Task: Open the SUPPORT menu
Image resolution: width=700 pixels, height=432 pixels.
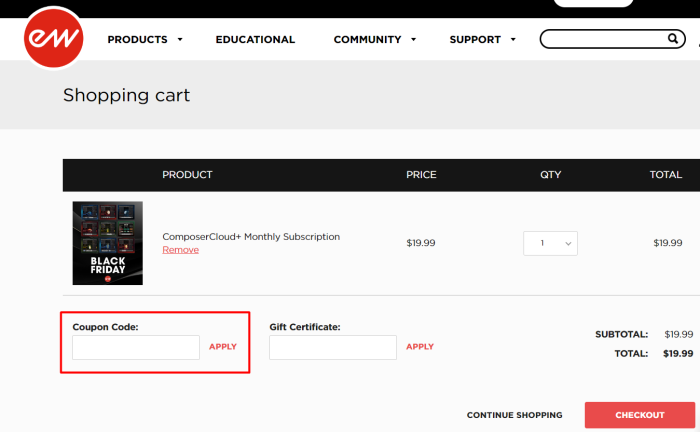Action: (475, 40)
